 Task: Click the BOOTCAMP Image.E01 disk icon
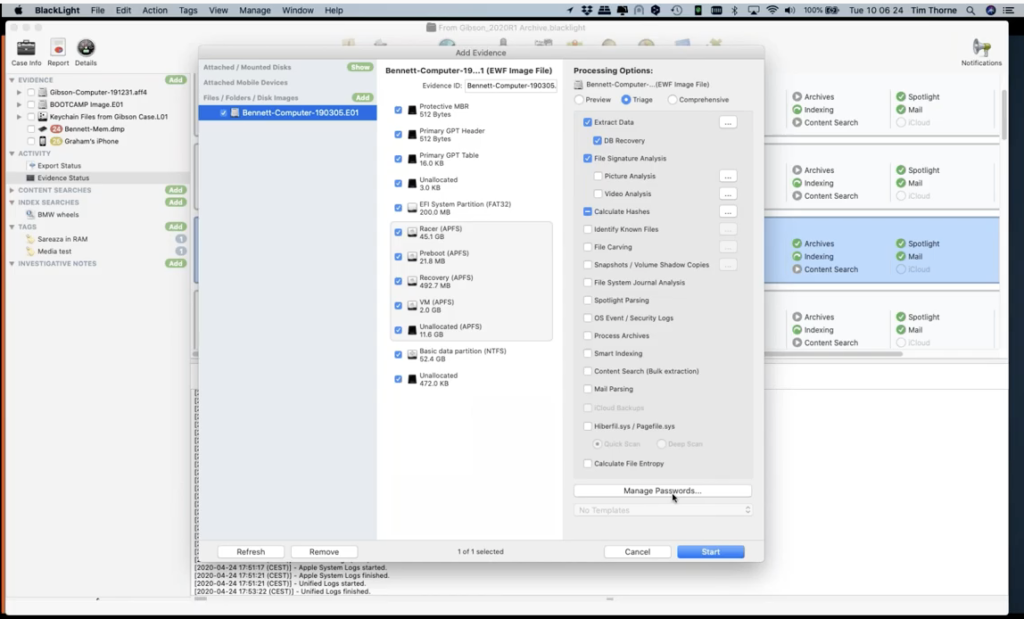click(x=42, y=104)
